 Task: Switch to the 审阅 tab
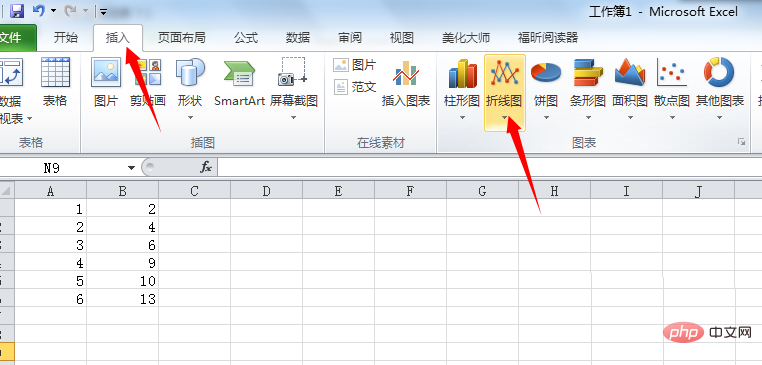coord(350,38)
